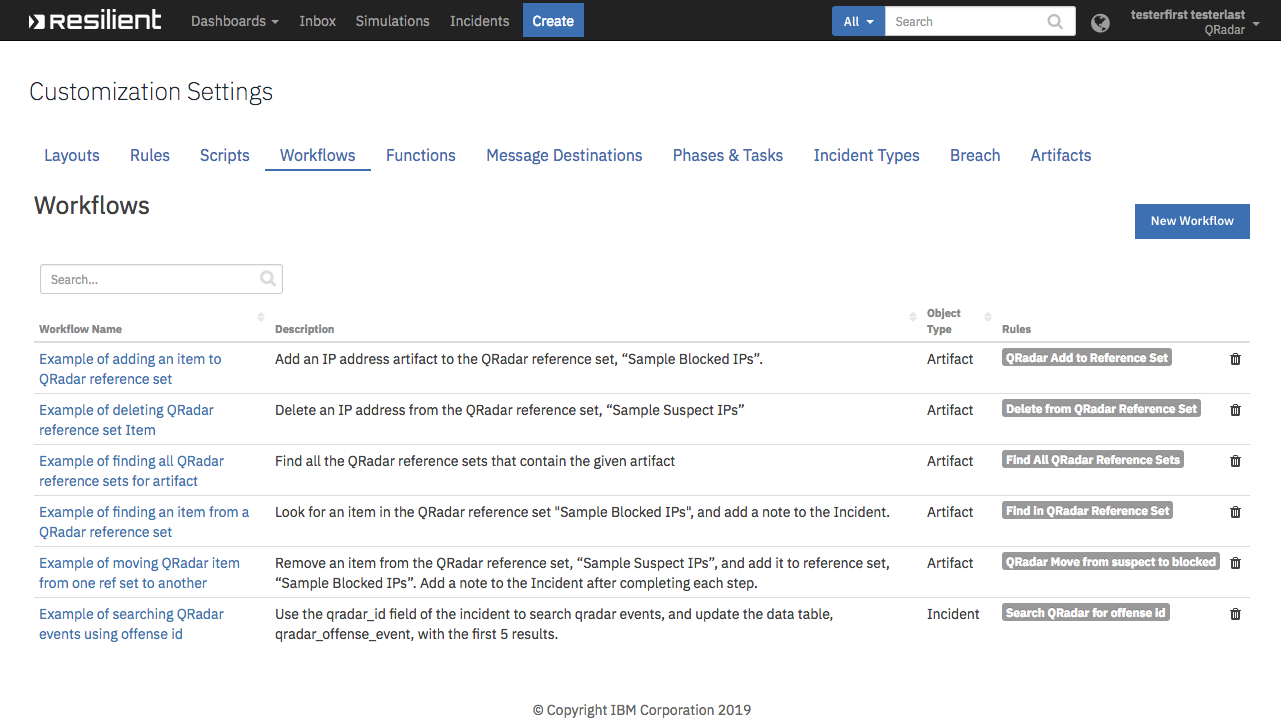
Task: Open the "All" search scope dropdown
Action: coord(858,20)
